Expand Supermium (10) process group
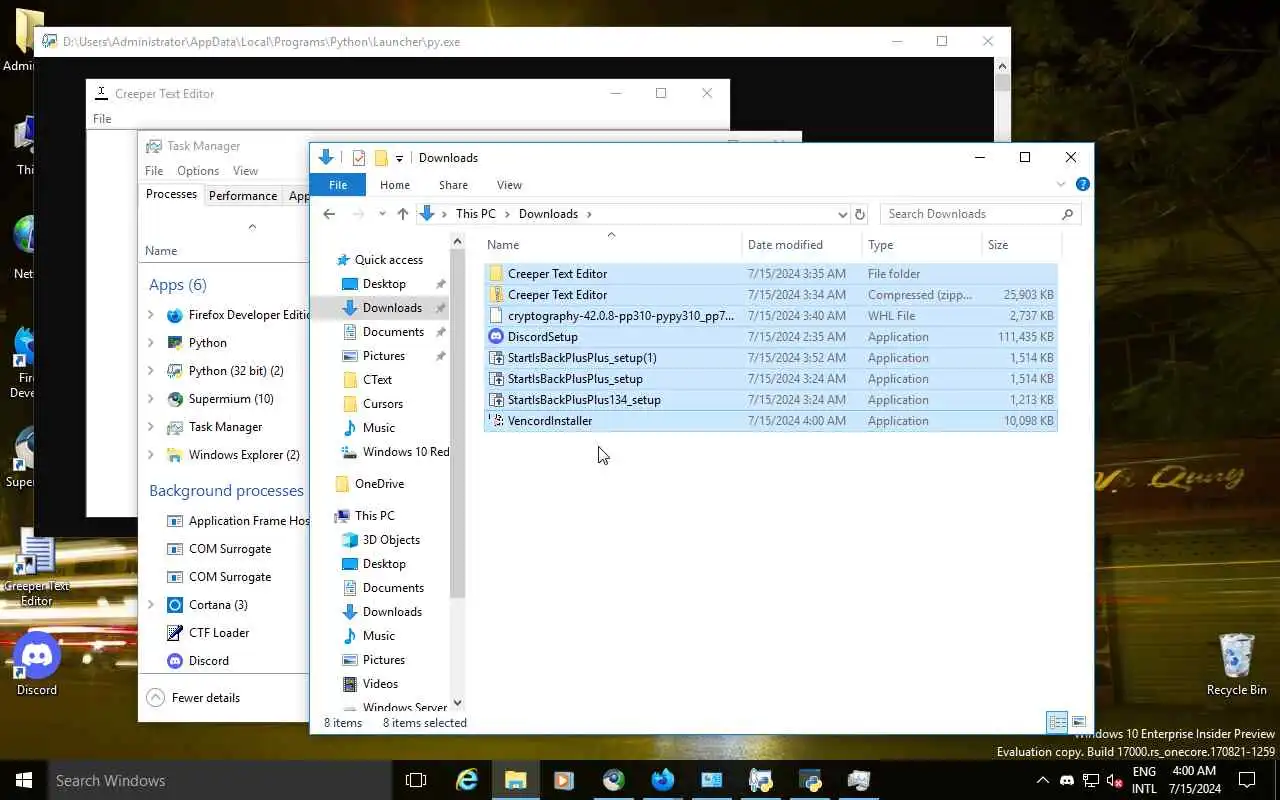 (x=151, y=399)
